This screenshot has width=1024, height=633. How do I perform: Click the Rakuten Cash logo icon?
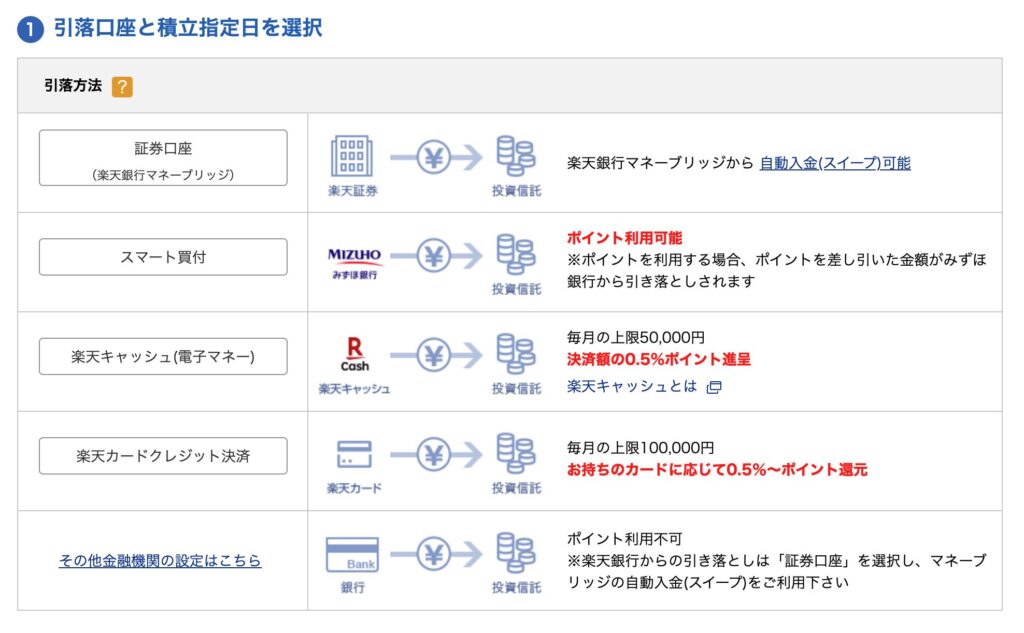(354, 355)
